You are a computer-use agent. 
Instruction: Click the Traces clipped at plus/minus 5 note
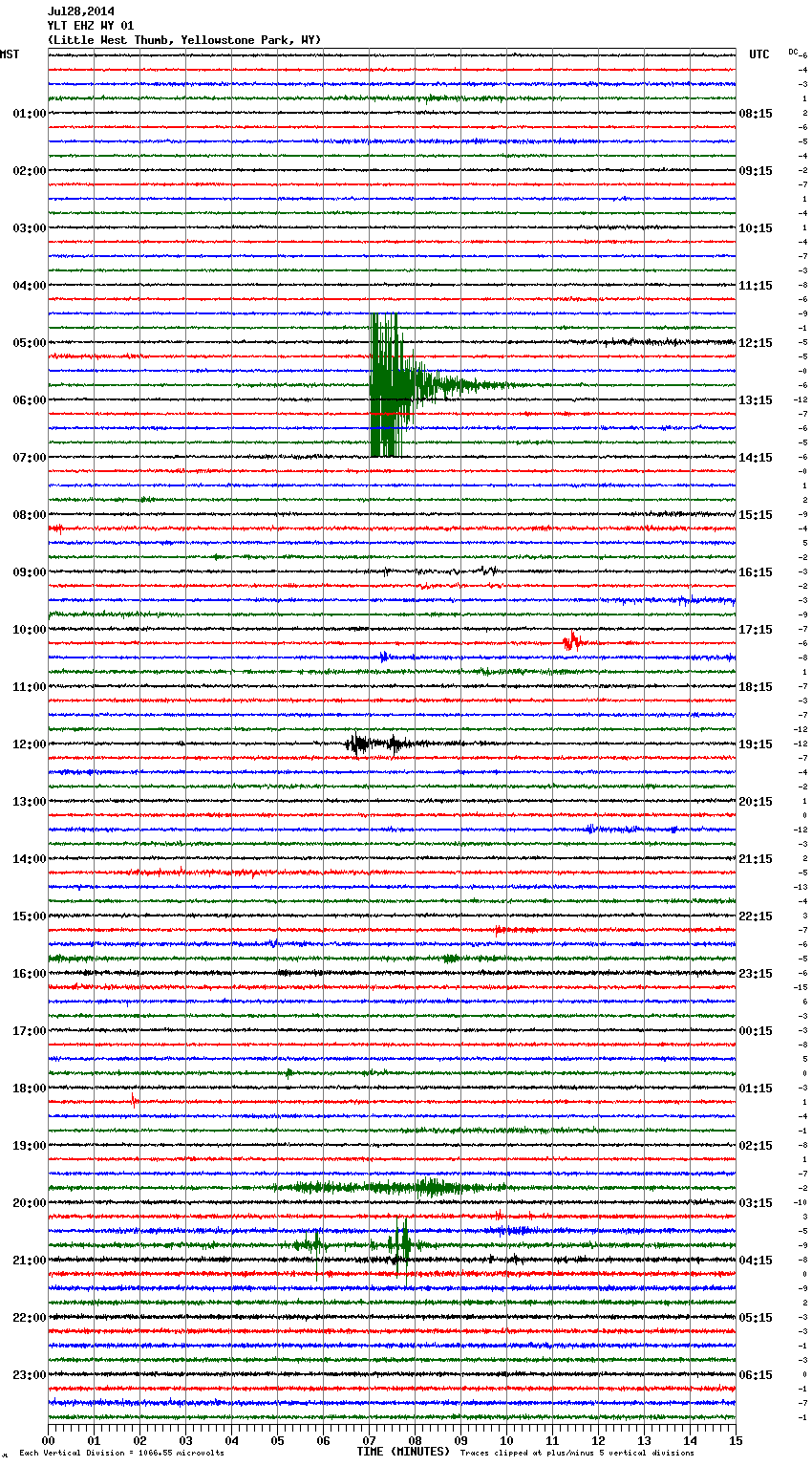[577, 1453]
